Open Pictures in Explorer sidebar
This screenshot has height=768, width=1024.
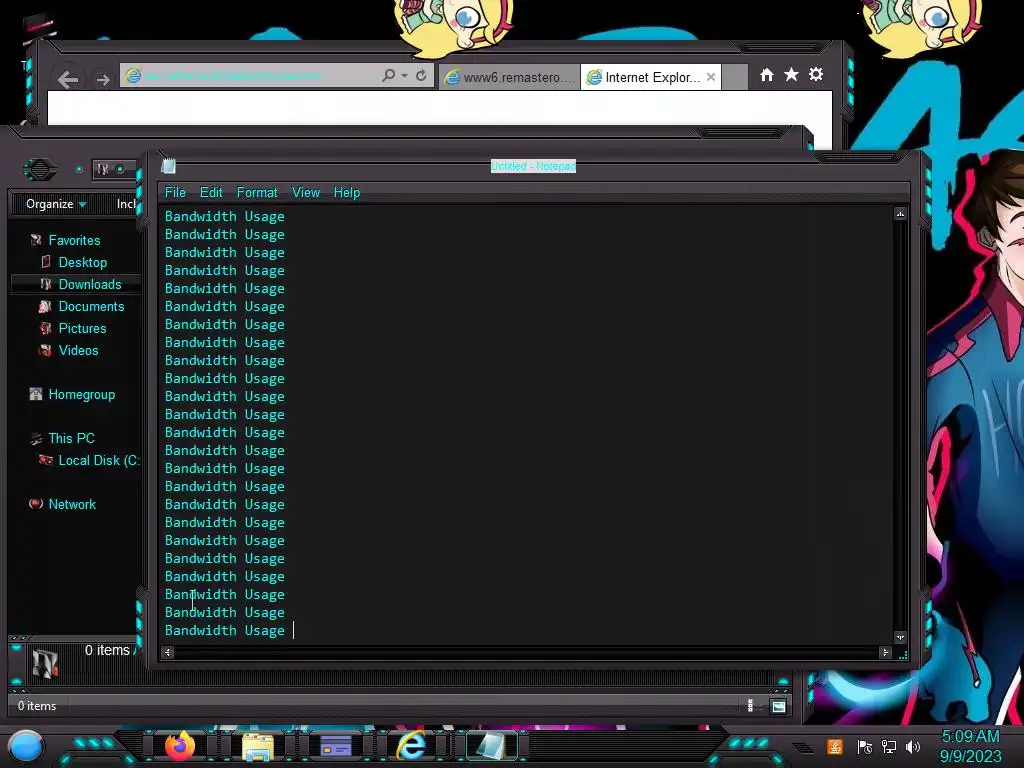tap(82, 328)
